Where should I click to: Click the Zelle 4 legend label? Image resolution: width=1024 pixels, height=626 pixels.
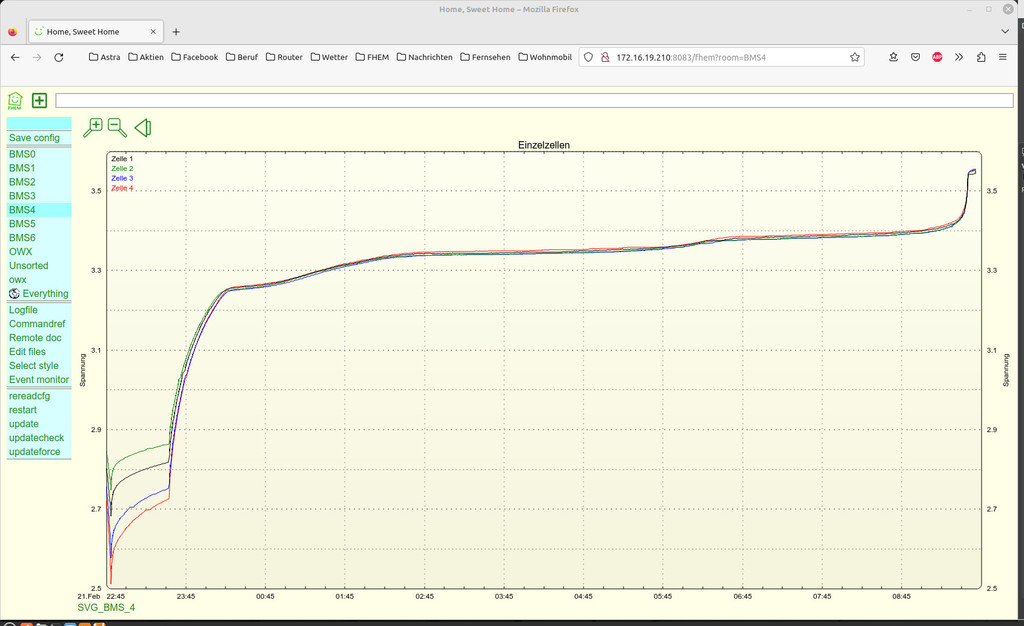coord(122,188)
